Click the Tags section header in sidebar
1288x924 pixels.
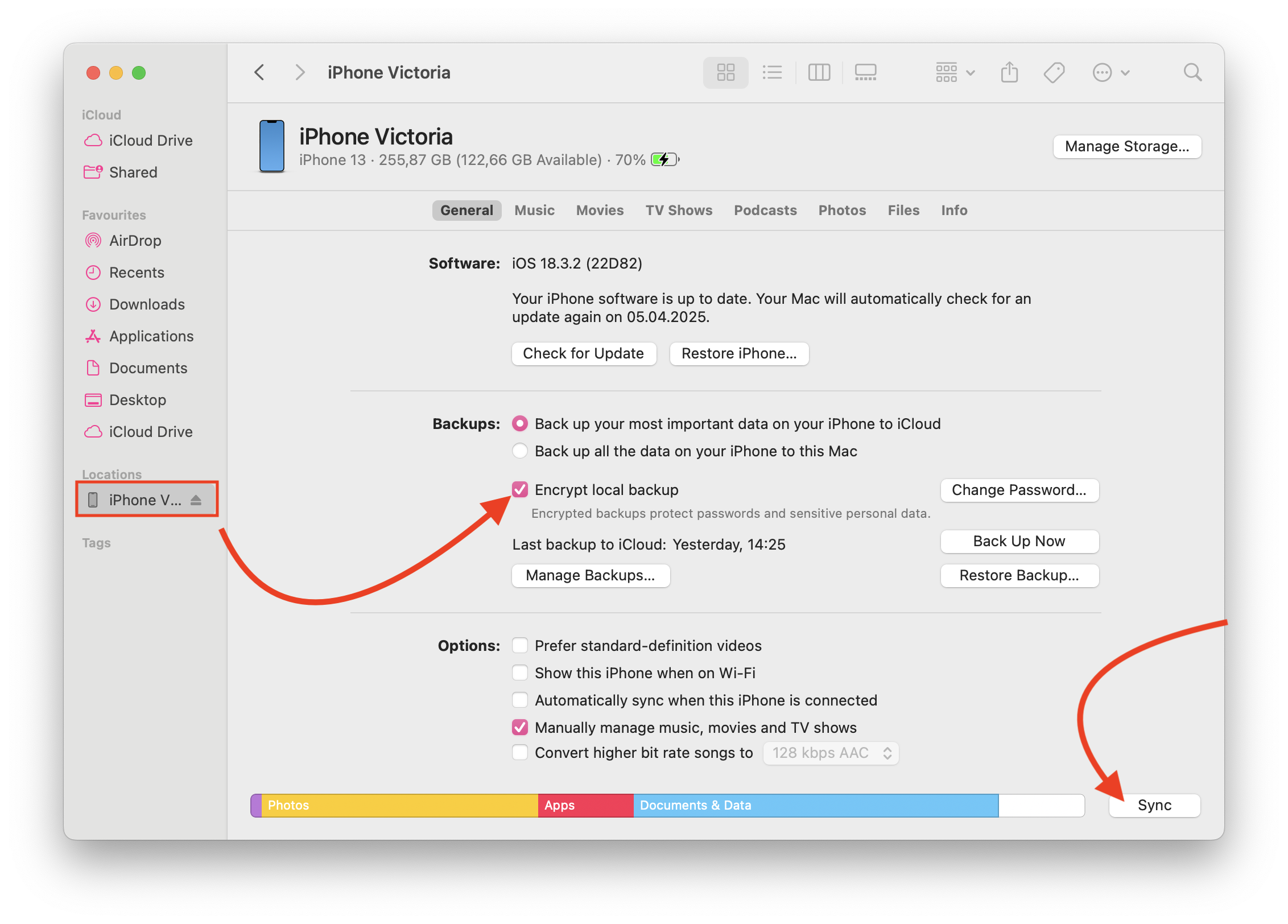coord(96,543)
